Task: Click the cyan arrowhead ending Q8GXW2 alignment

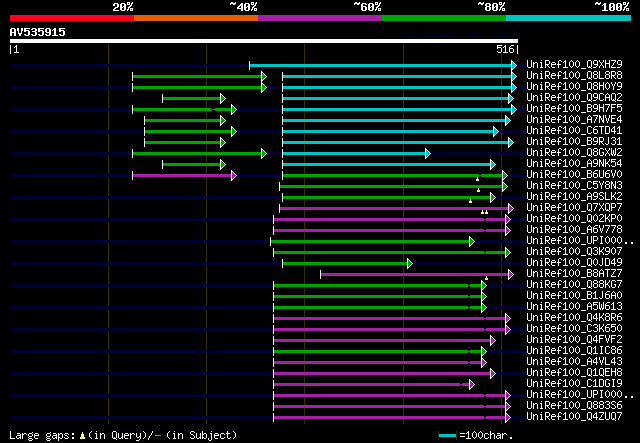Action: click(428, 154)
